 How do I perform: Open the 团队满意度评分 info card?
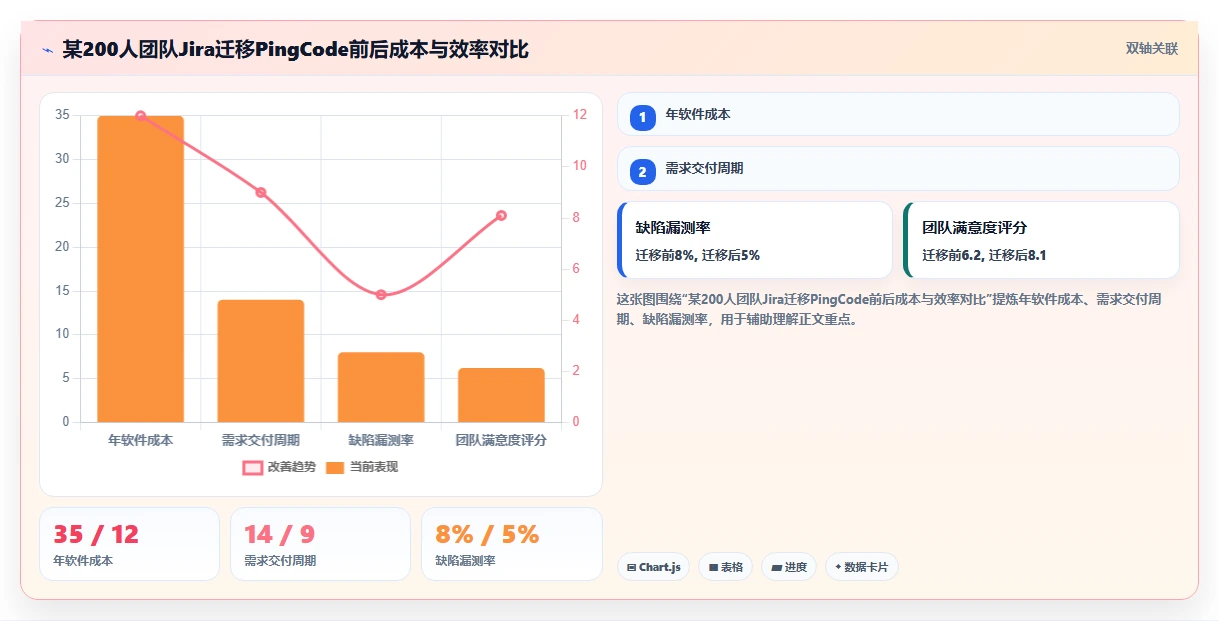click(1041, 240)
